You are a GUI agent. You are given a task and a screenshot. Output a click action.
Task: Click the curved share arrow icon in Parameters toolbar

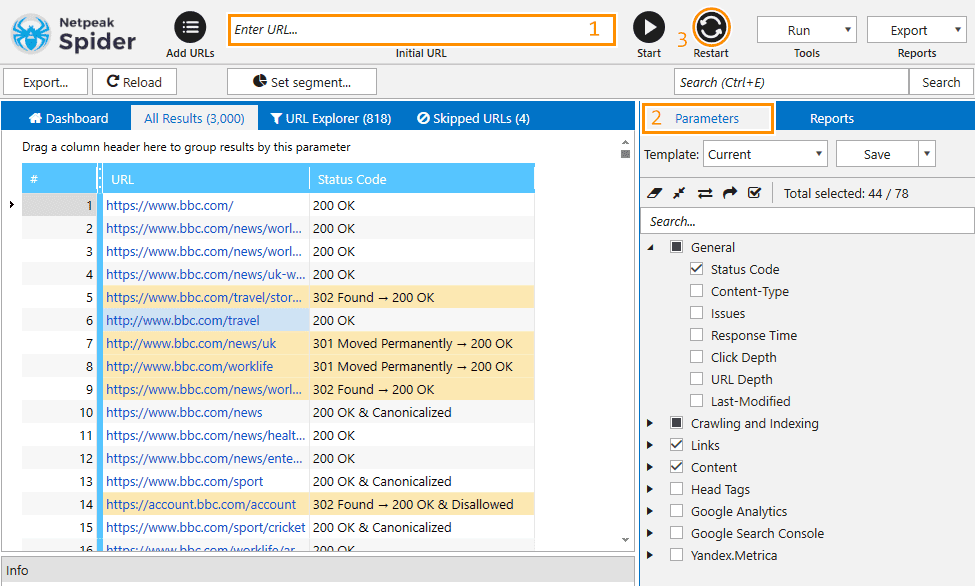pos(729,193)
